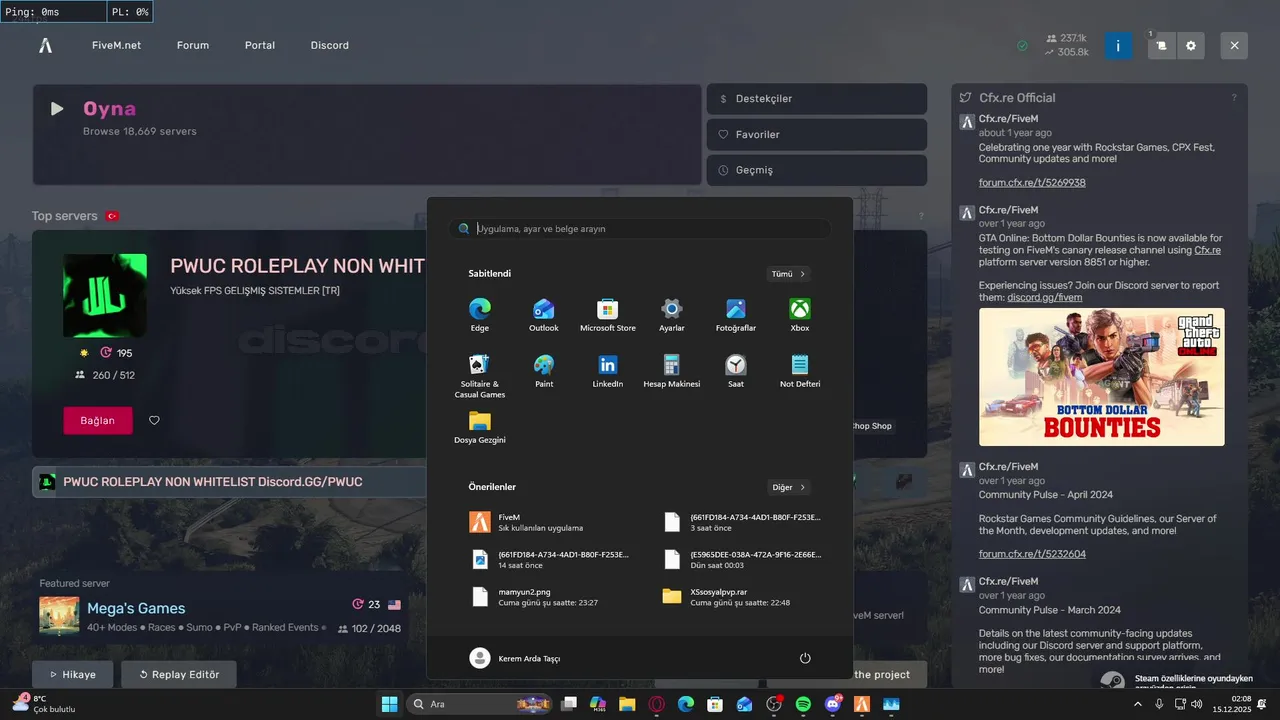The width and height of the screenshot is (1280, 720).
Task: Open recommended FiveM app entry
Action: click(x=545, y=522)
